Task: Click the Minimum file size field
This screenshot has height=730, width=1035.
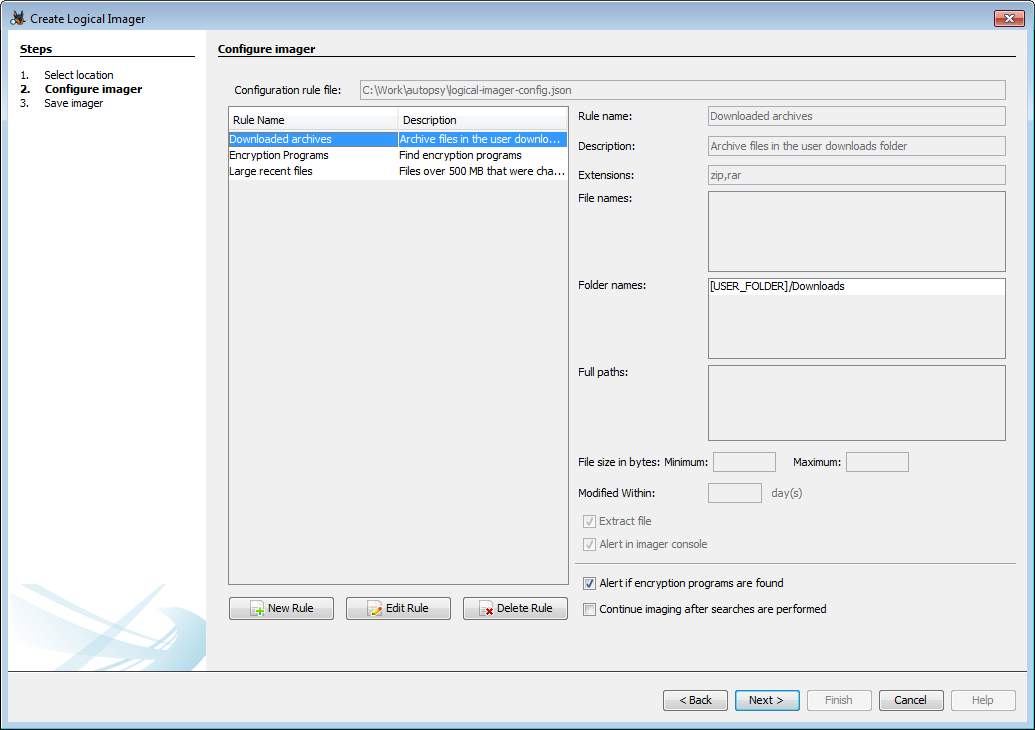Action: [x=744, y=462]
